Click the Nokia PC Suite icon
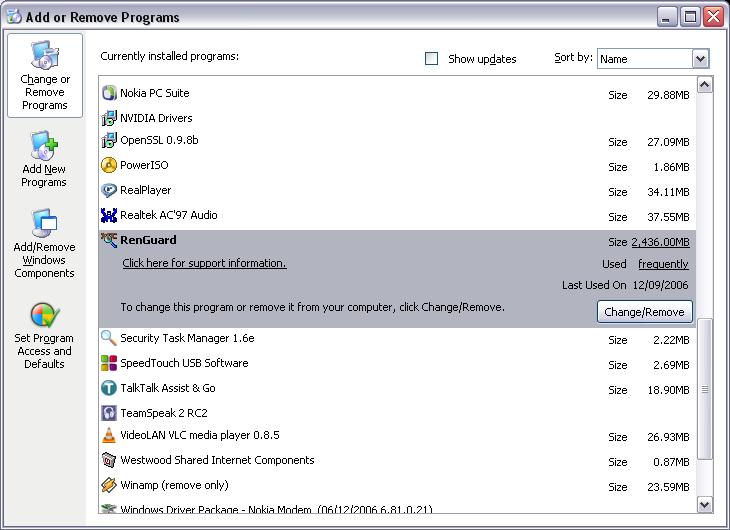 pyautogui.click(x=110, y=94)
